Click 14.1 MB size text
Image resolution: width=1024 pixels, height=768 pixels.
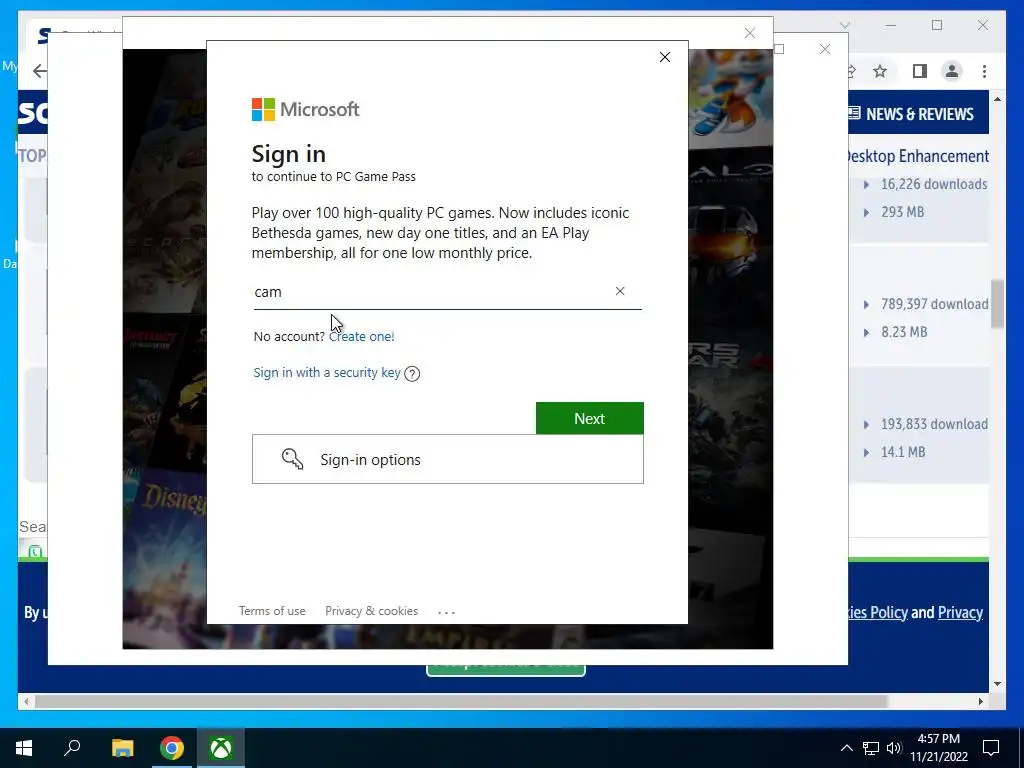click(903, 452)
